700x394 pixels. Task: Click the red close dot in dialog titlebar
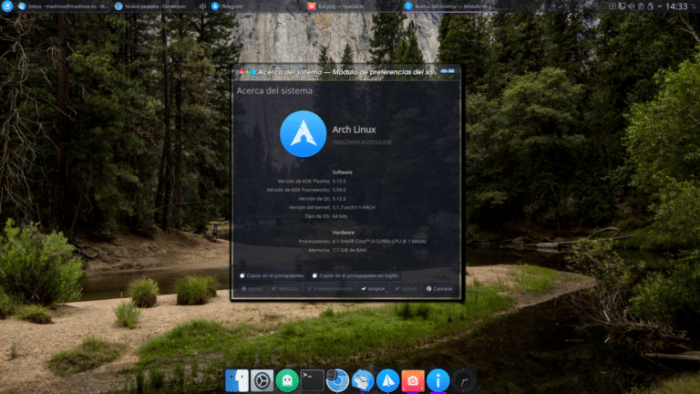[241, 71]
